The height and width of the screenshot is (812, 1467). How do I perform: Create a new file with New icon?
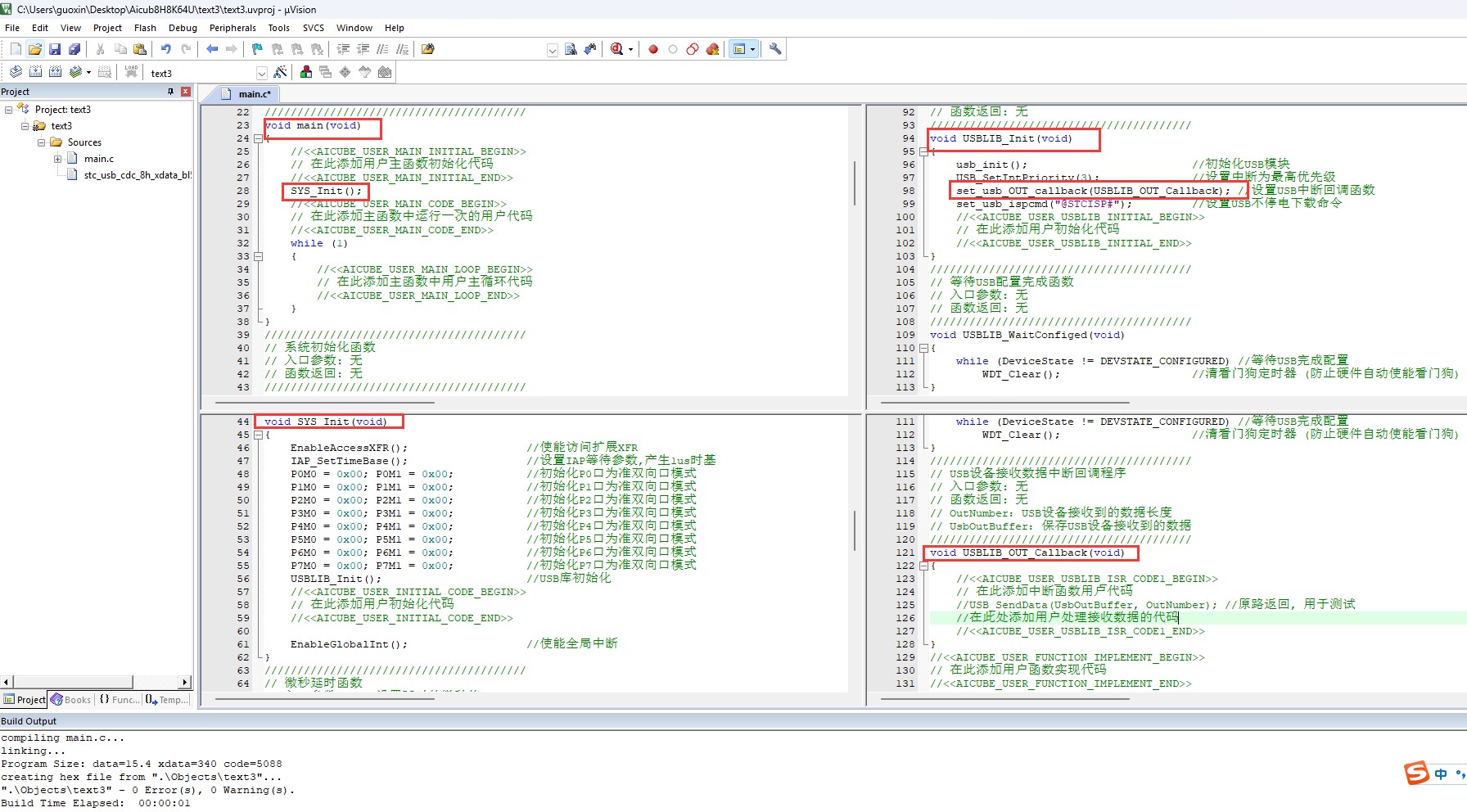pyautogui.click(x=16, y=49)
